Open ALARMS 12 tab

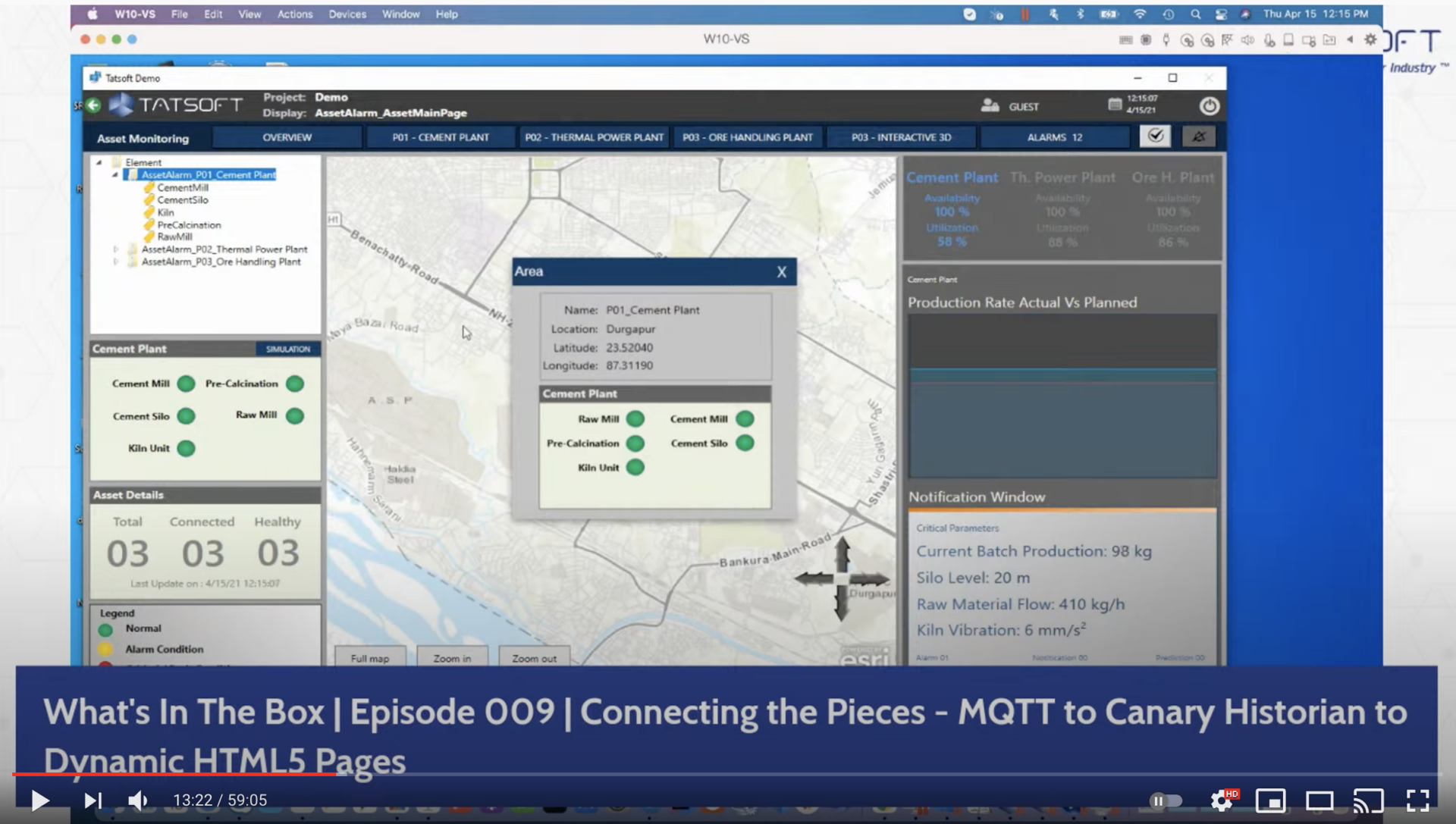pos(1054,137)
